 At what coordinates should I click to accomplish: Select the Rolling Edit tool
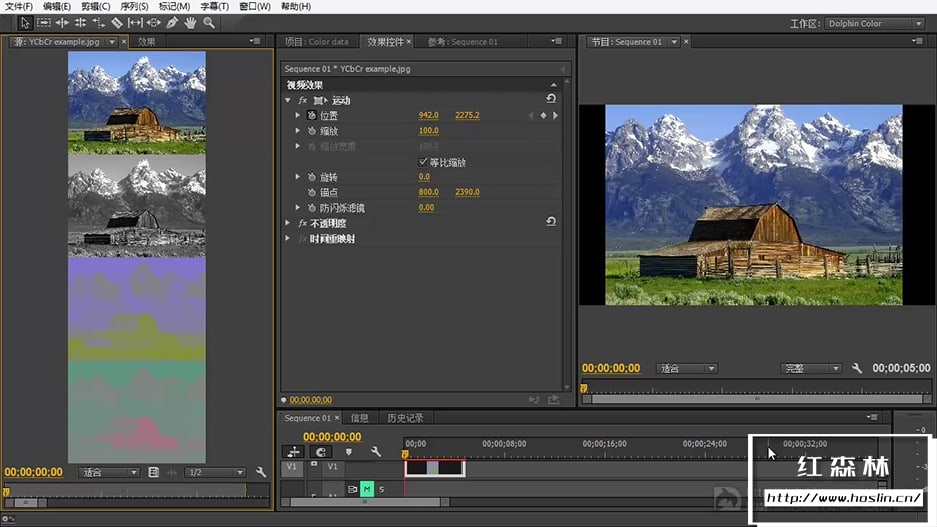tap(80, 23)
